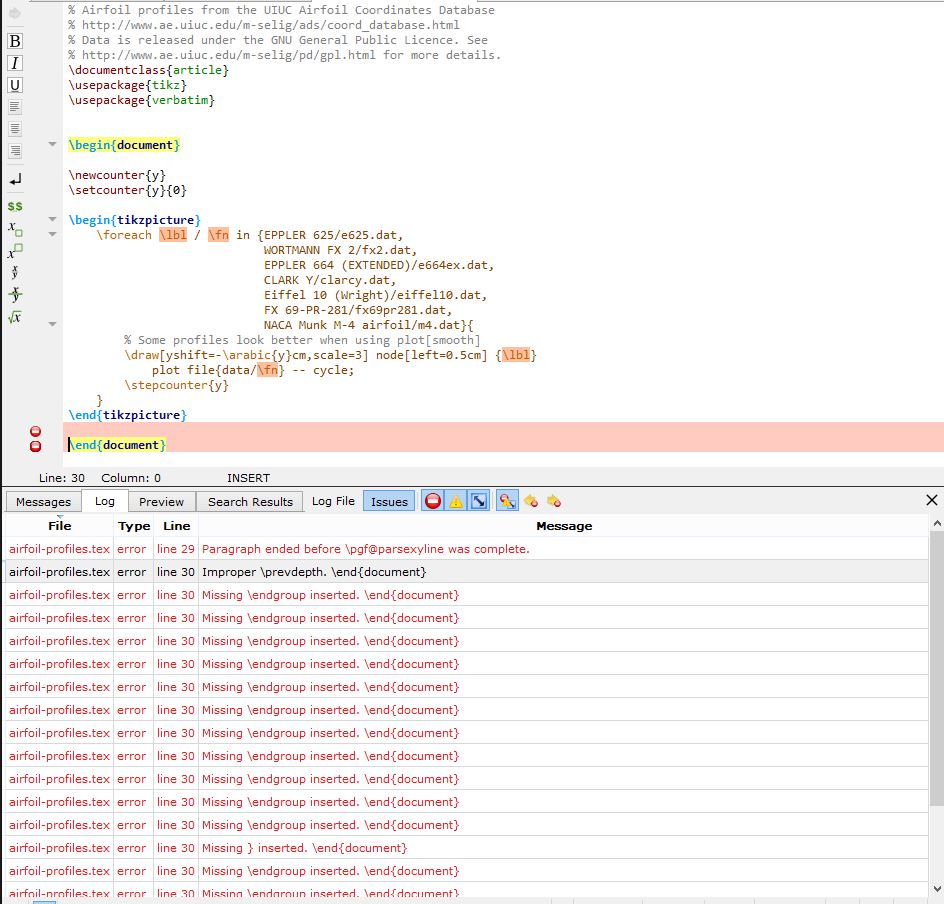Insert a newline using the return arrow icon
The width and height of the screenshot is (944, 904).
coord(15,179)
